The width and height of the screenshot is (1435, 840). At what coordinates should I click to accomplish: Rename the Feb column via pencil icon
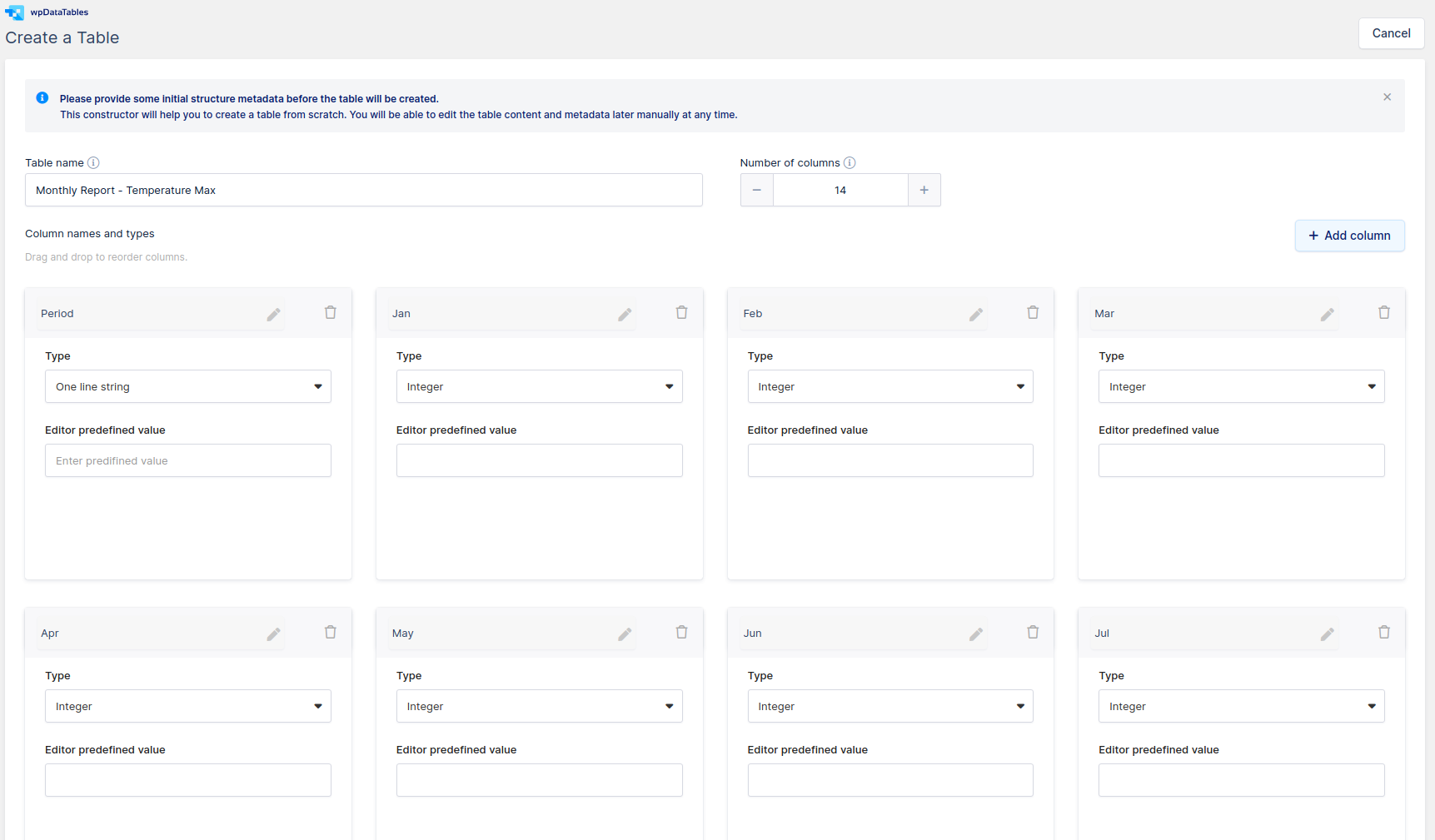pyautogui.click(x=976, y=314)
